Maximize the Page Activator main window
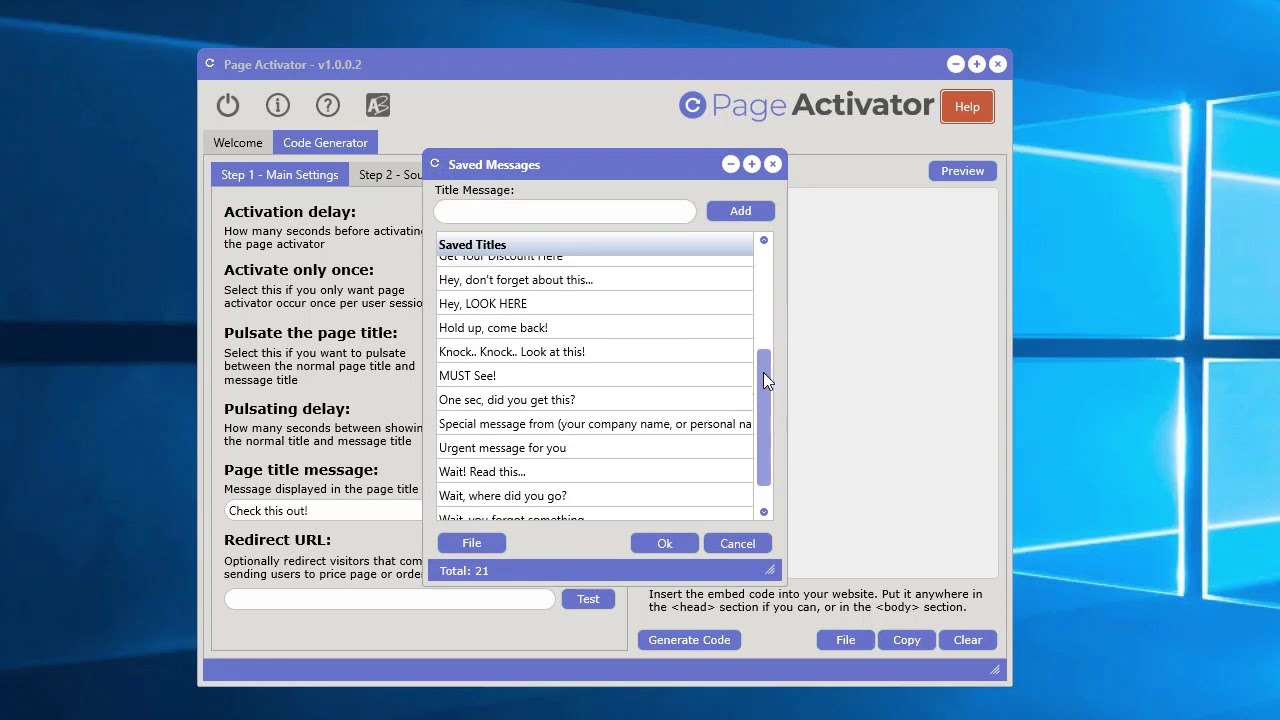The height and width of the screenshot is (720, 1280). (977, 65)
